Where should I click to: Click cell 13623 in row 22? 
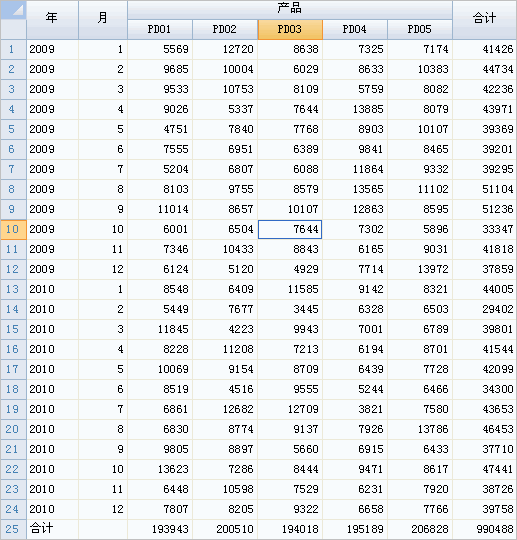160,469
